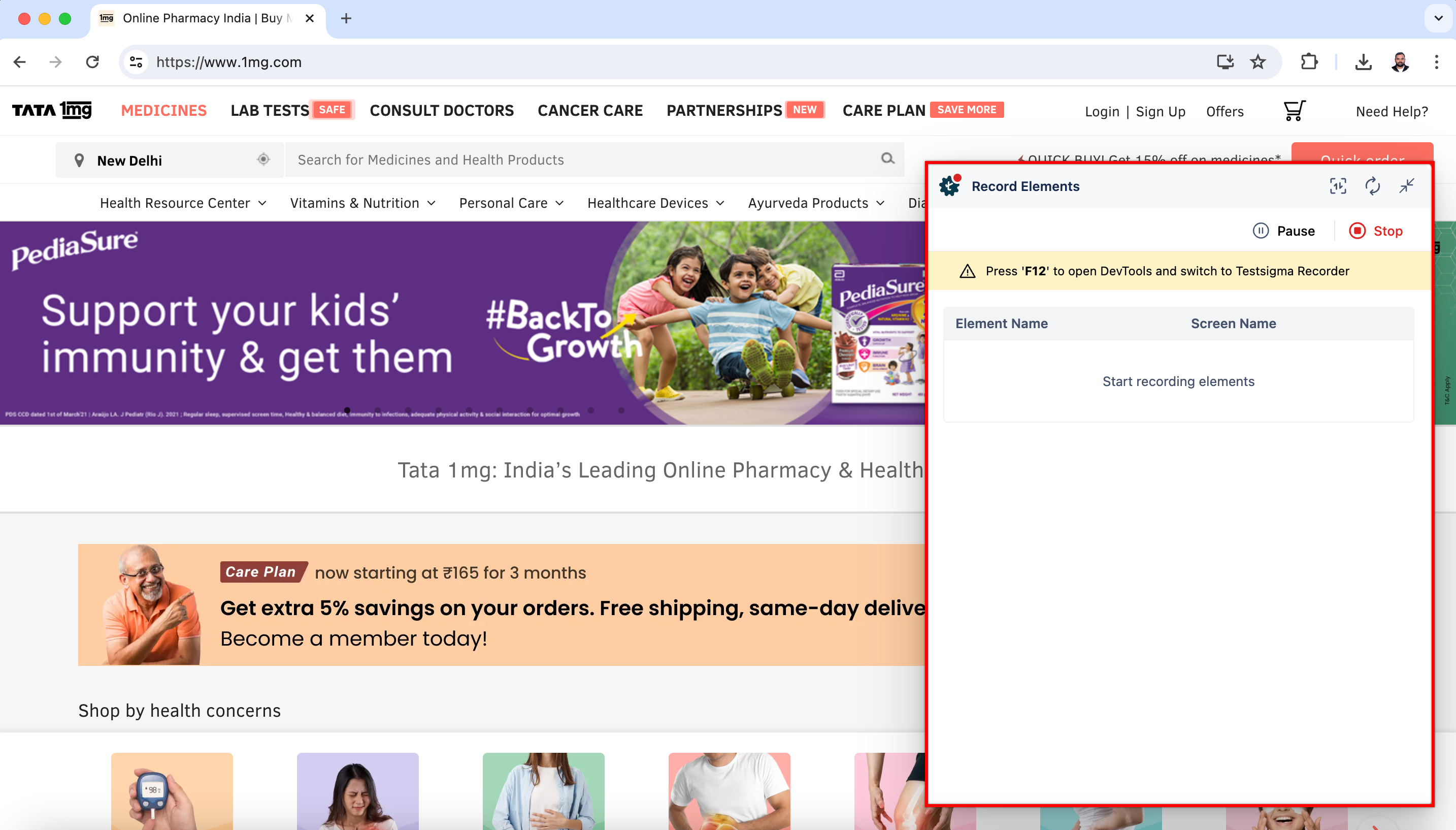
Task: Detect current location with the target icon
Action: tap(263, 159)
